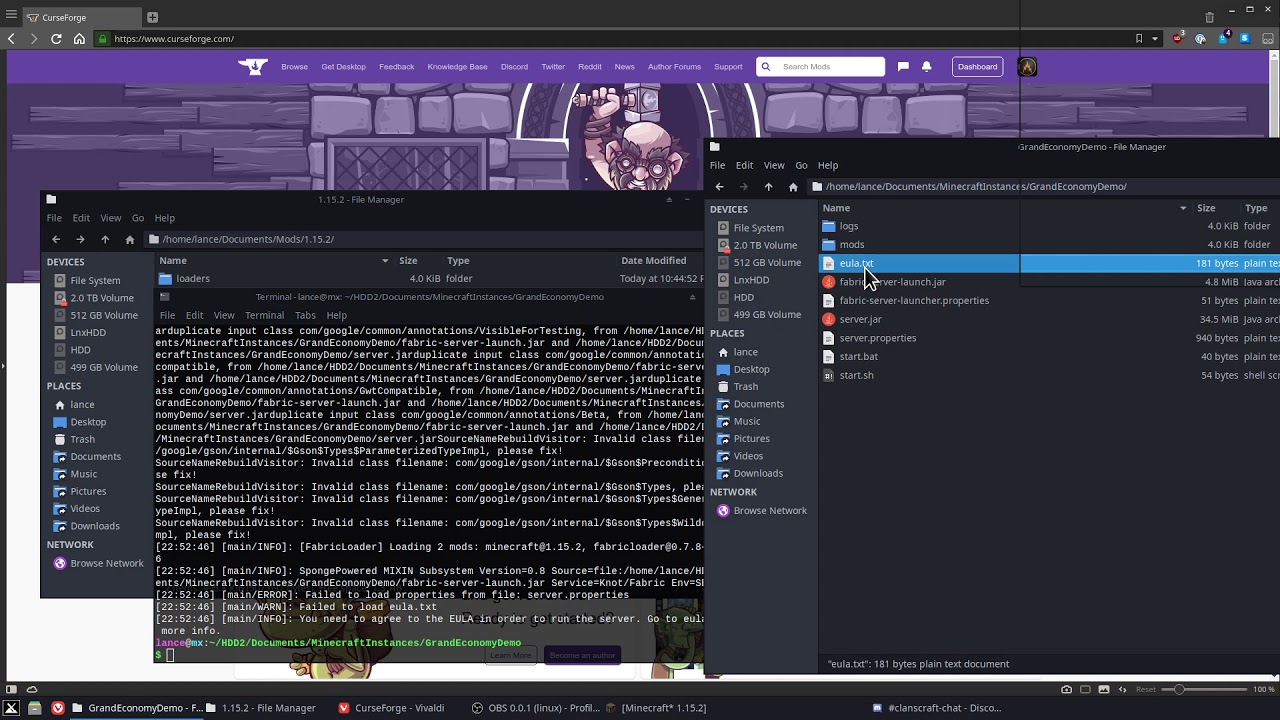Select the fabric-server-launcher.properties file

click(914, 301)
